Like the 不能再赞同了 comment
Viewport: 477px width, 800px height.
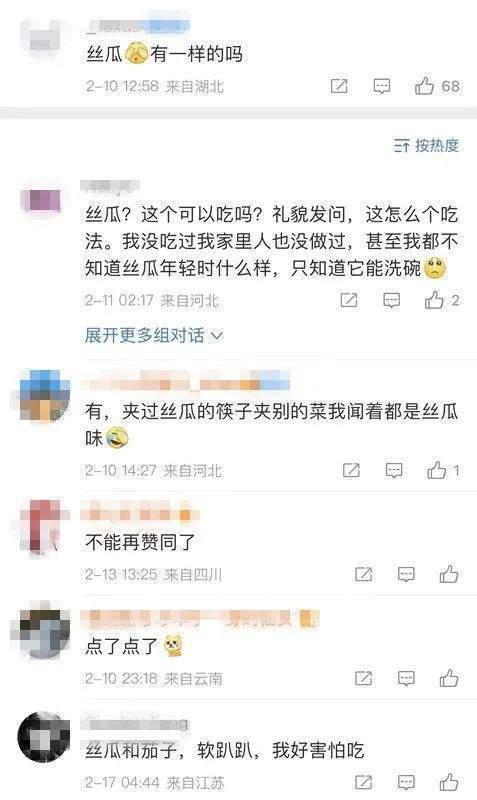click(449, 574)
